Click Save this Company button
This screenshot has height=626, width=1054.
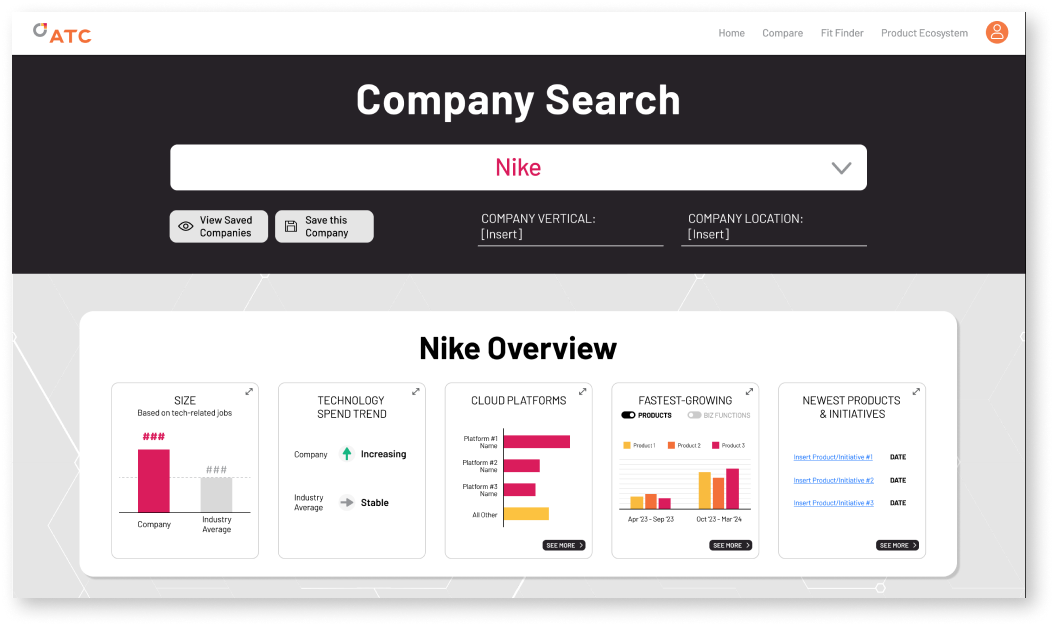point(324,227)
